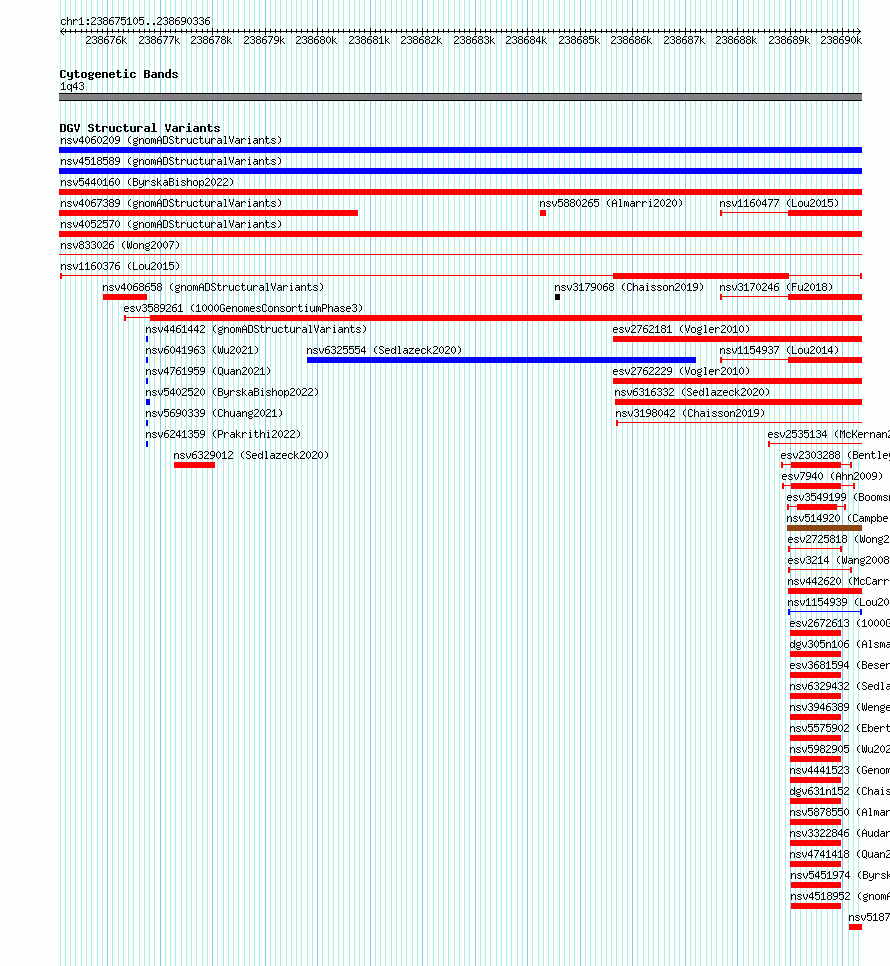
Task: Select the nsv4518589 blue variant bar
Action: click(x=460, y=171)
